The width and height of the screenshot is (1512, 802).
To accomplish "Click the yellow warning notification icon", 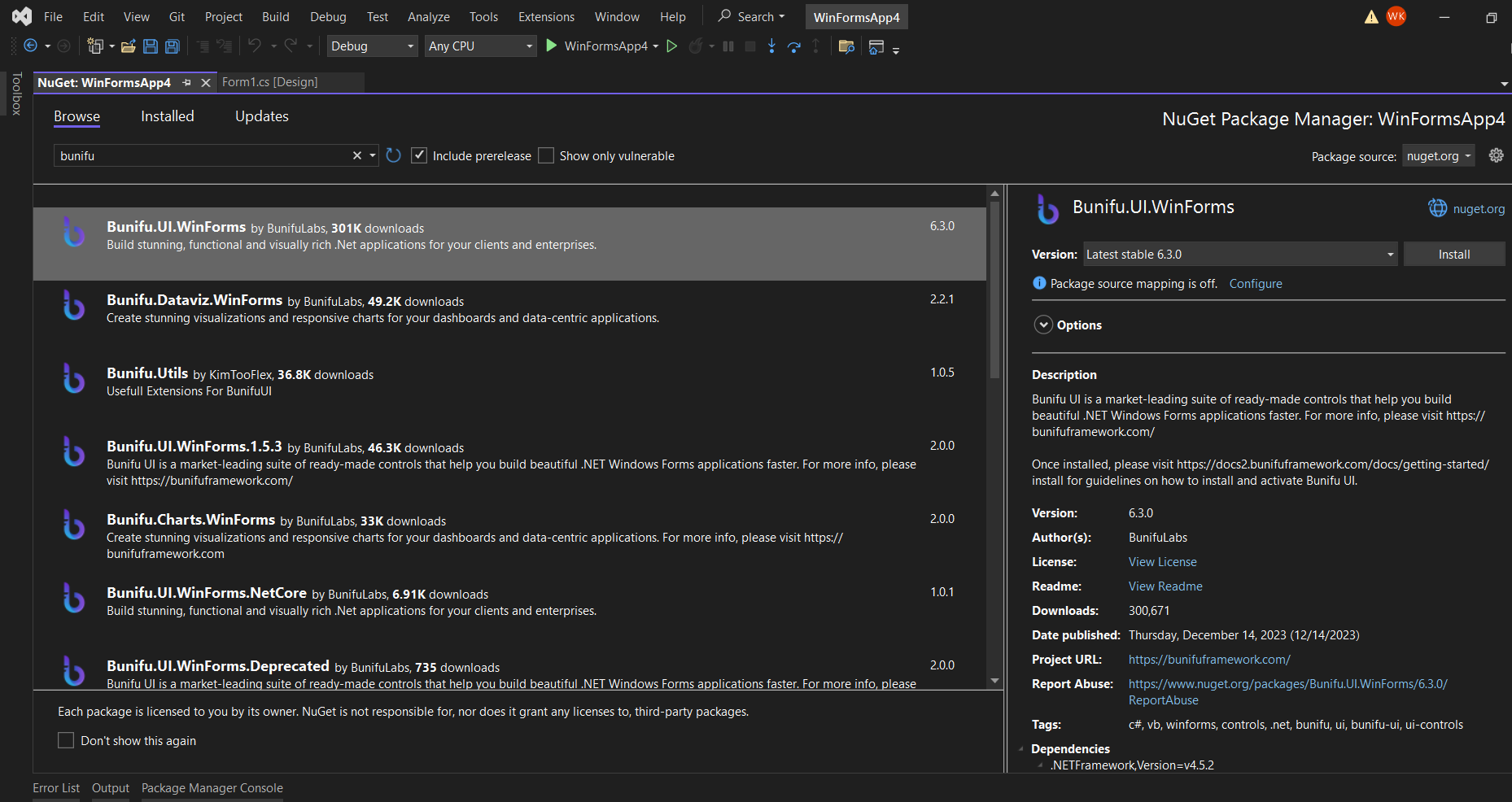I will coord(1371,17).
